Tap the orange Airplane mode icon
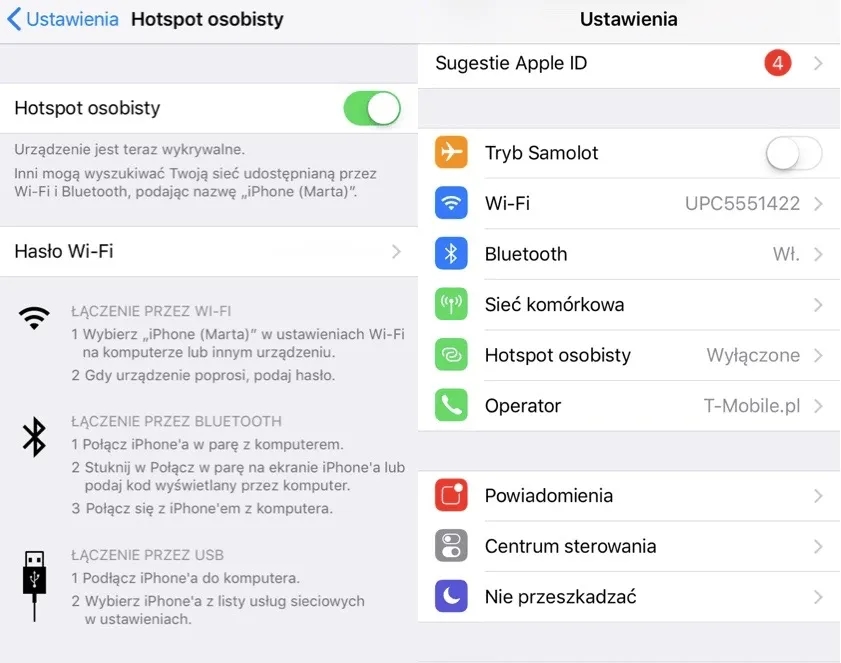This screenshot has width=841, height=663. click(451, 153)
